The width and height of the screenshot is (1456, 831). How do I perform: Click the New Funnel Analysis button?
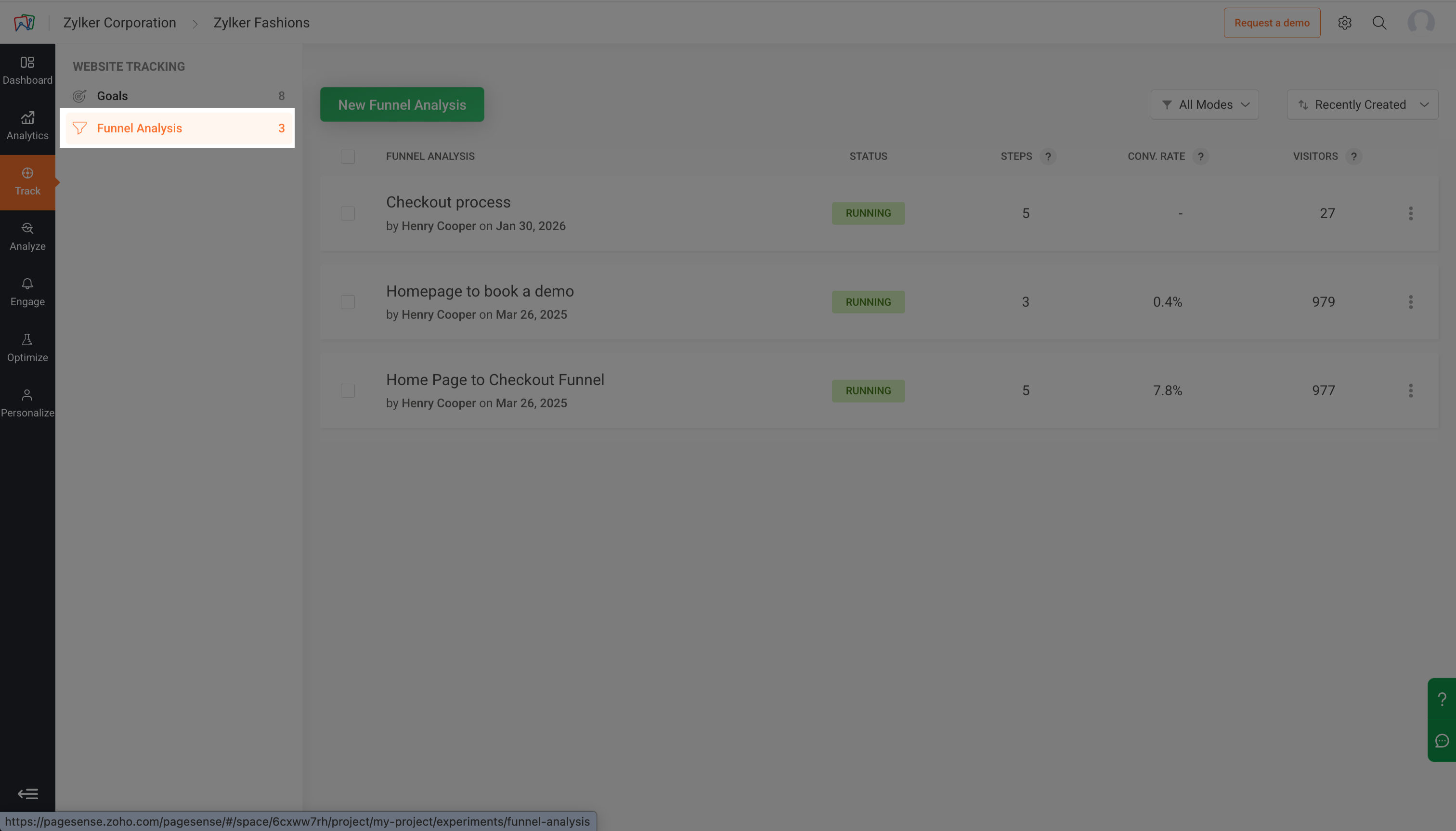(402, 104)
